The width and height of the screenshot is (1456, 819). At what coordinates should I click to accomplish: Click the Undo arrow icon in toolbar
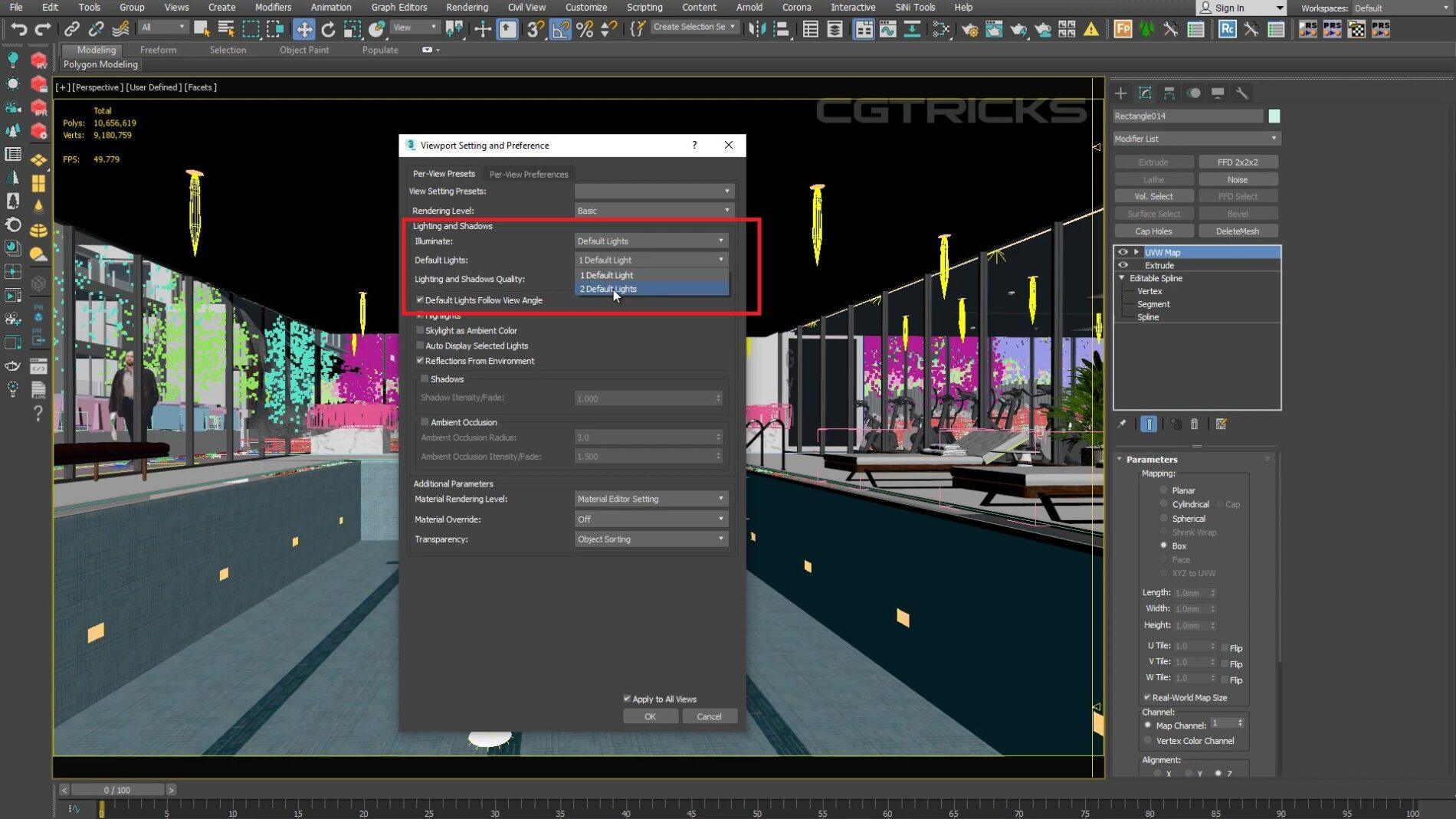click(18, 29)
